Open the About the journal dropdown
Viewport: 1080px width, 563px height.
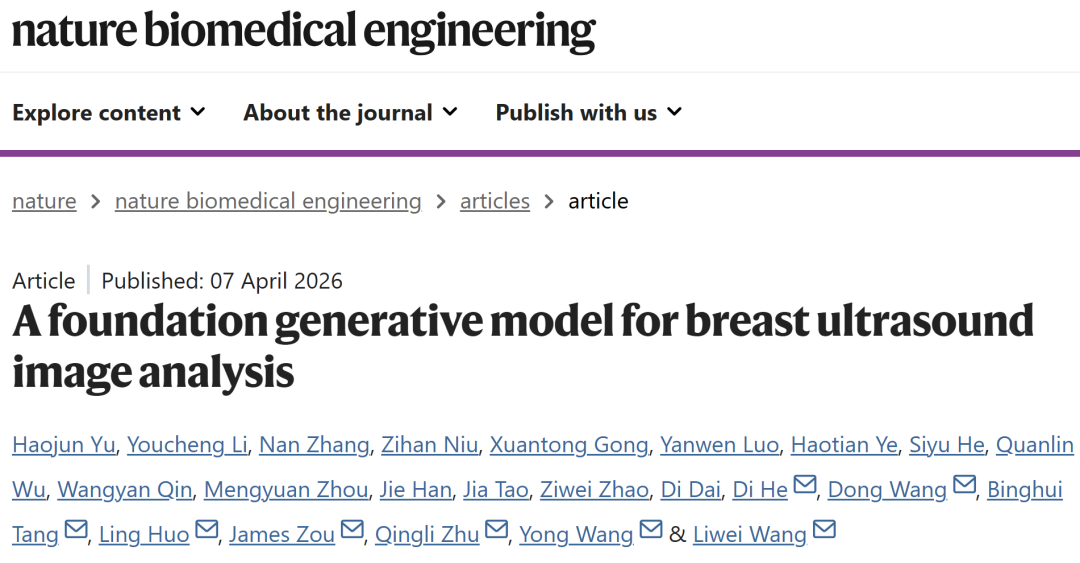click(x=350, y=113)
